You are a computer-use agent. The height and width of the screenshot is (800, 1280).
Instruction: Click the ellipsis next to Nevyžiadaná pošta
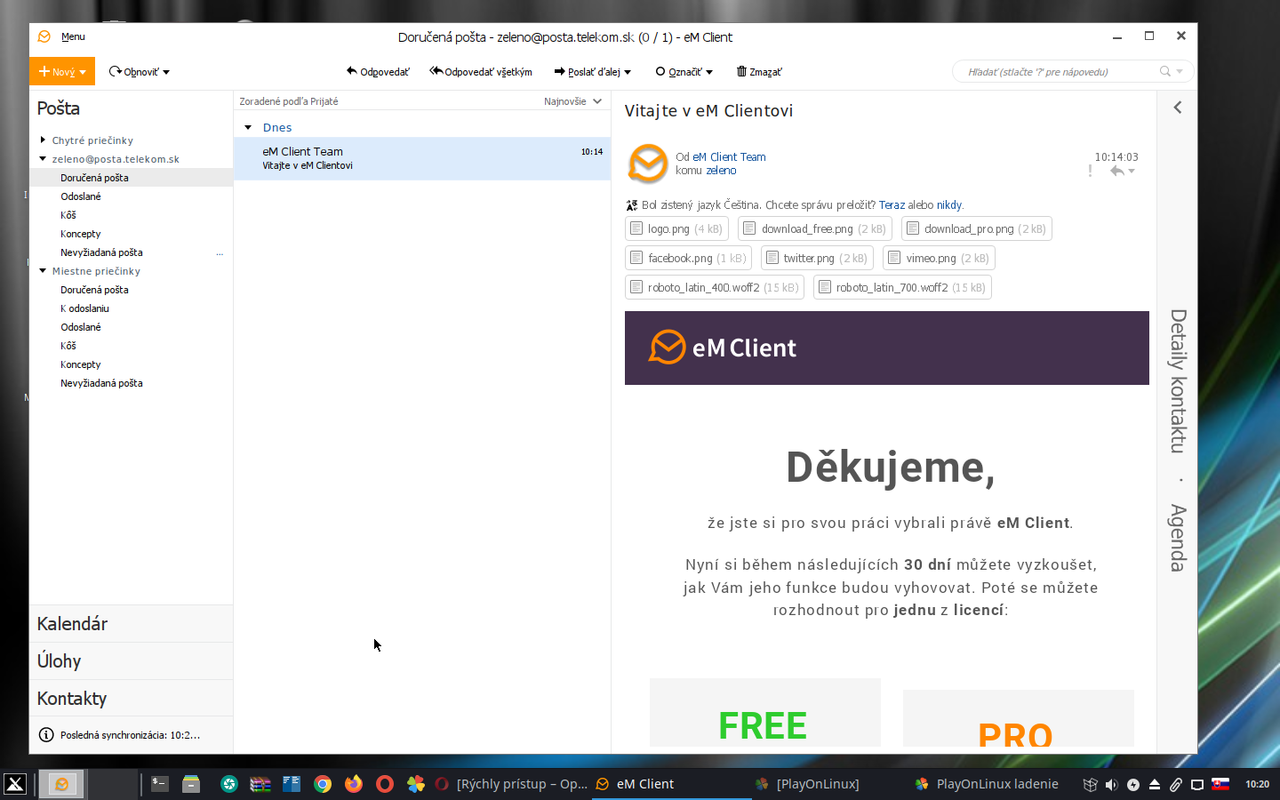pos(220,253)
